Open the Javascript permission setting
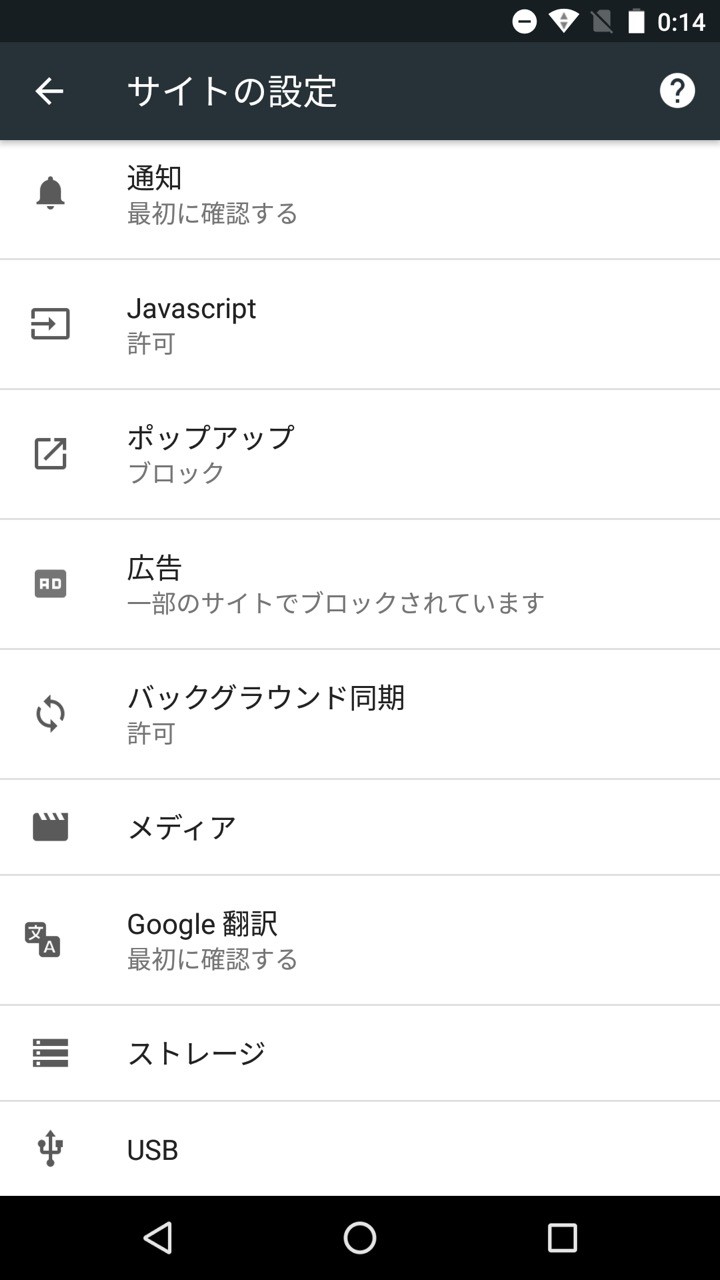This screenshot has width=720, height=1280. (x=360, y=325)
